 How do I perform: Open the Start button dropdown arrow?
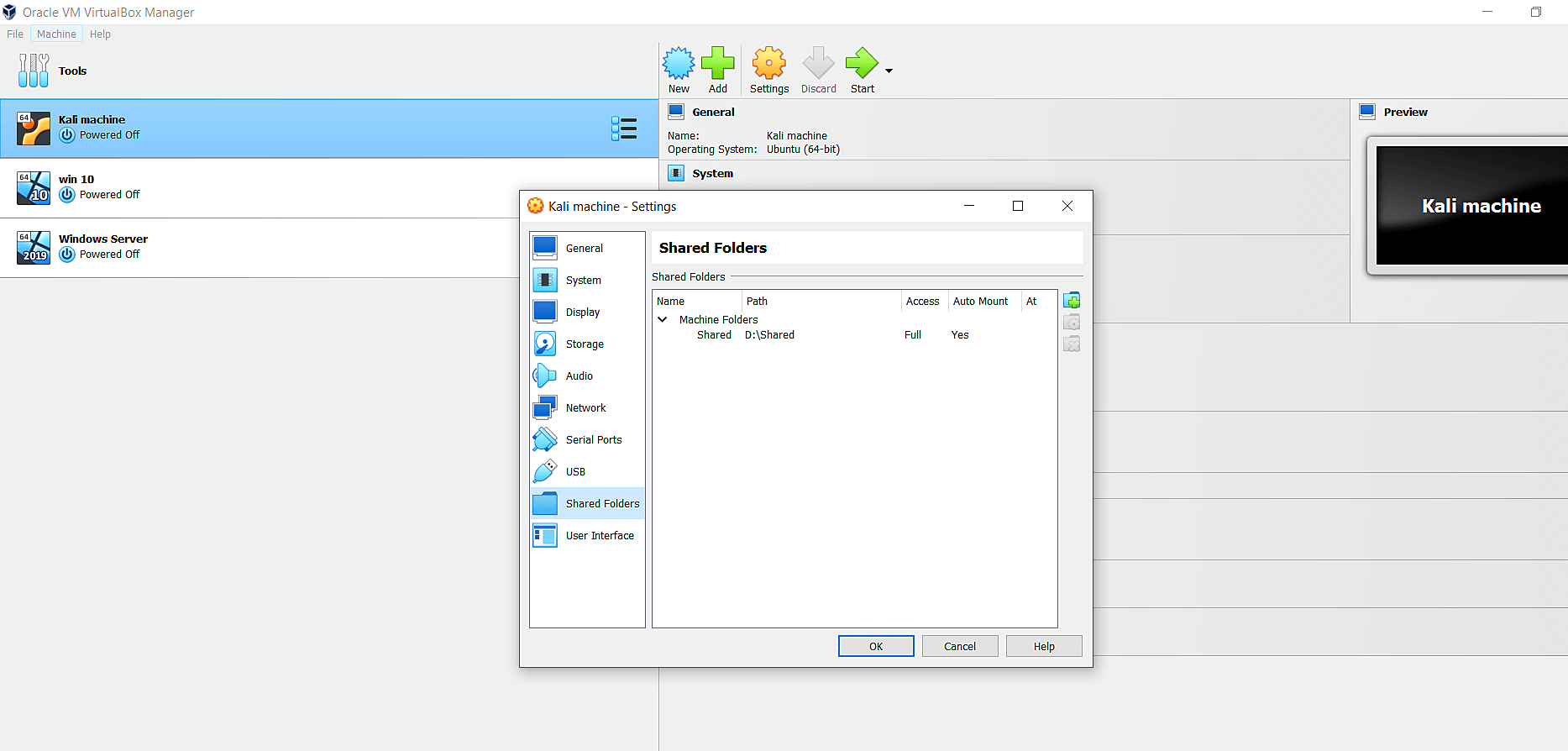889,71
